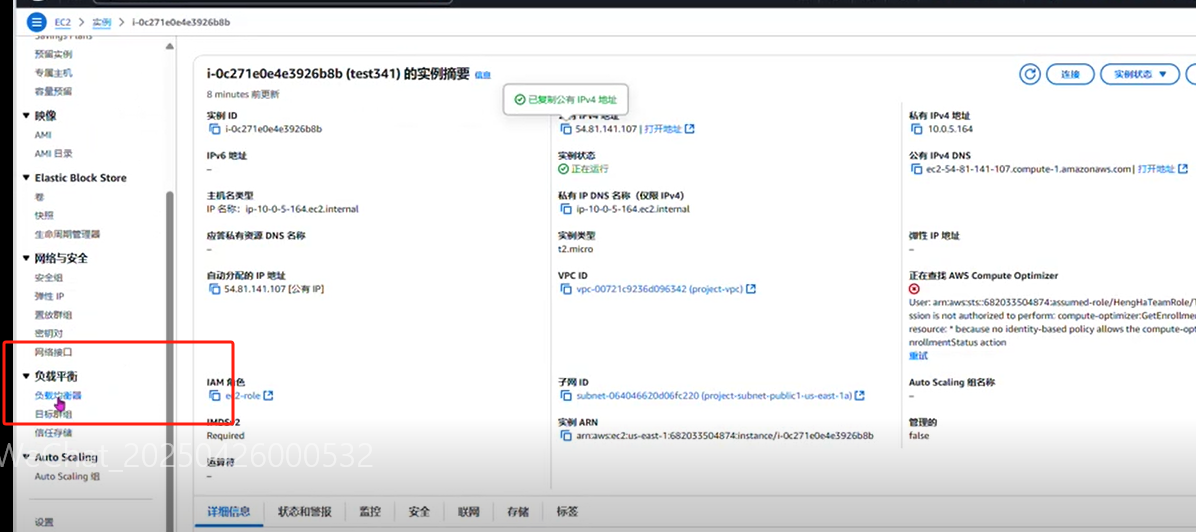Copy the instance ID i-0c271e0e4e3926b8b
The image size is (1196, 532).
tap(213, 129)
